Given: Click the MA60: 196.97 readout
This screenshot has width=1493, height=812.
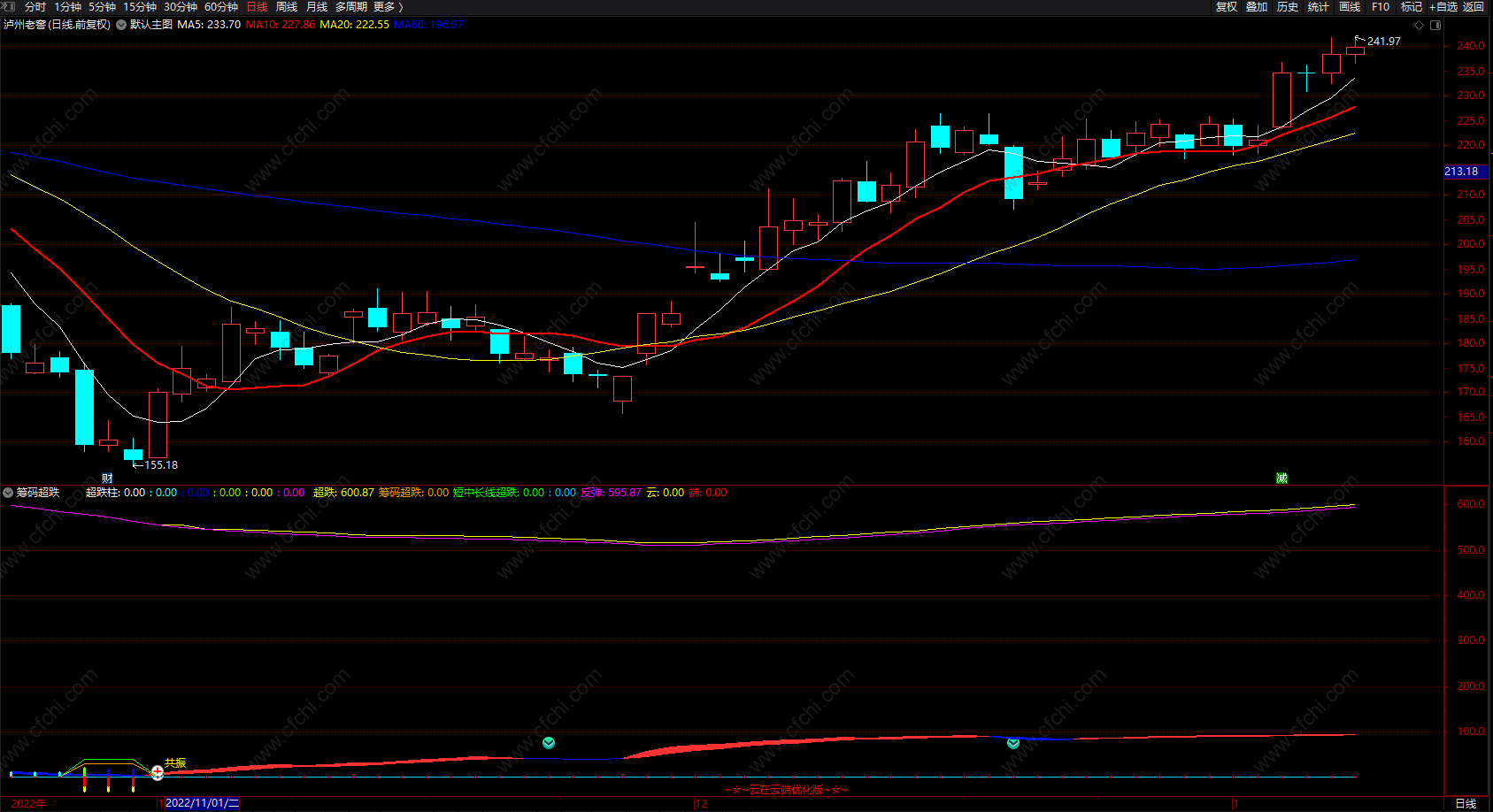Looking at the screenshot, I should pyautogui.click(x=428, y=25).
